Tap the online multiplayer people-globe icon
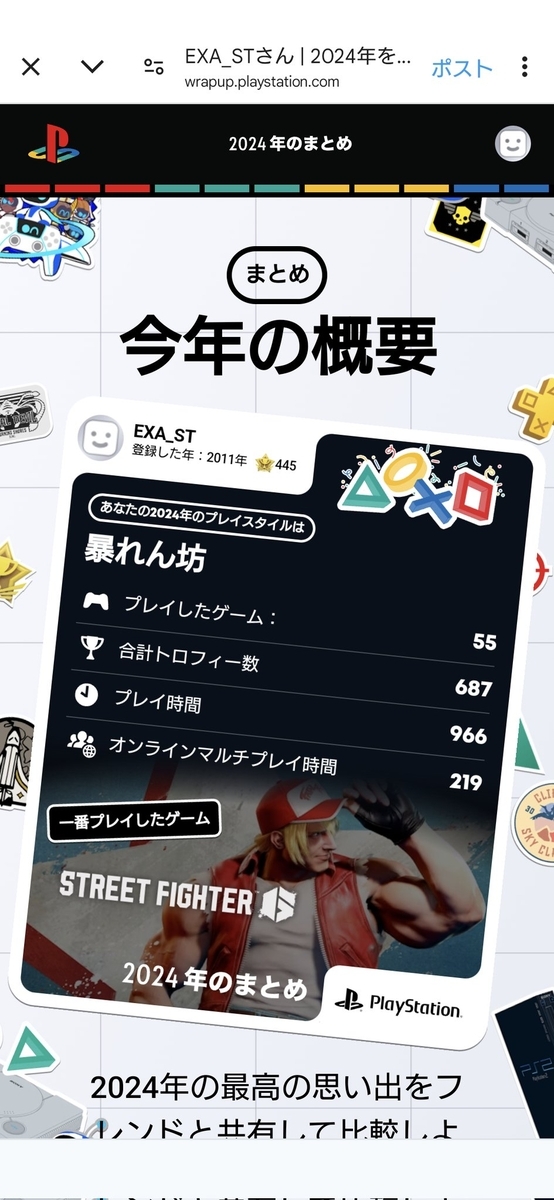Viewport: 554px width, 1200px height. tap(80, 743)
